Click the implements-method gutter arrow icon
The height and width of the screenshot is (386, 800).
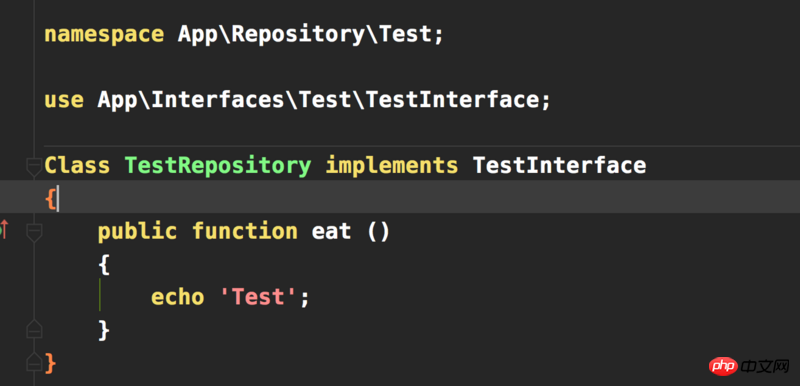[4, 230]
